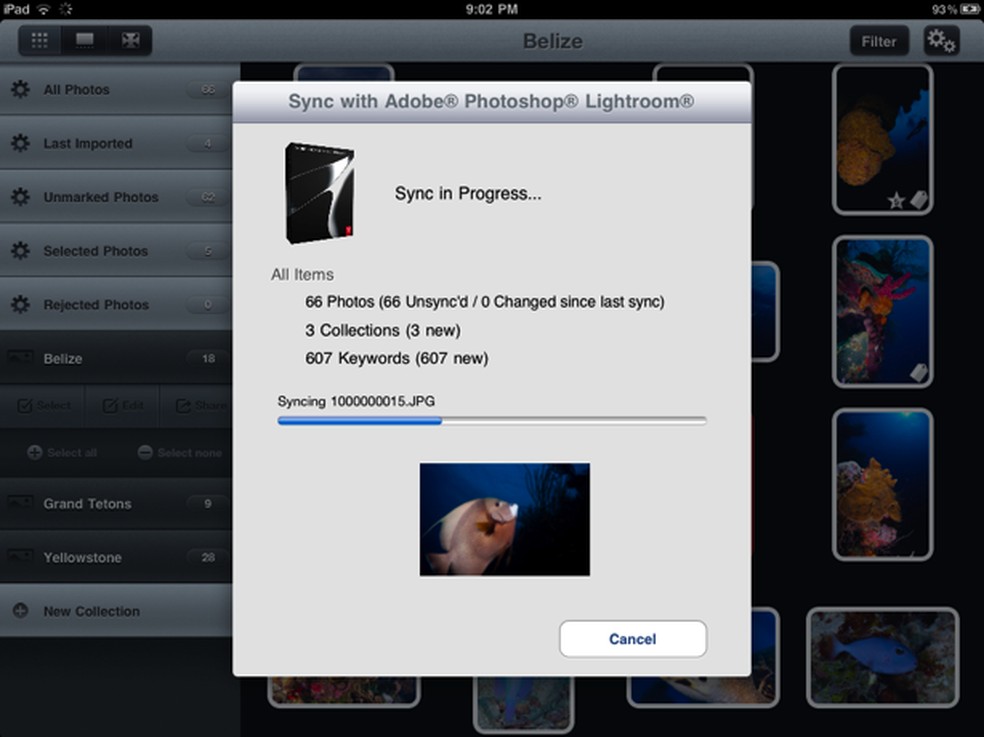Click the fish preview image in dialog

point(505,519)
